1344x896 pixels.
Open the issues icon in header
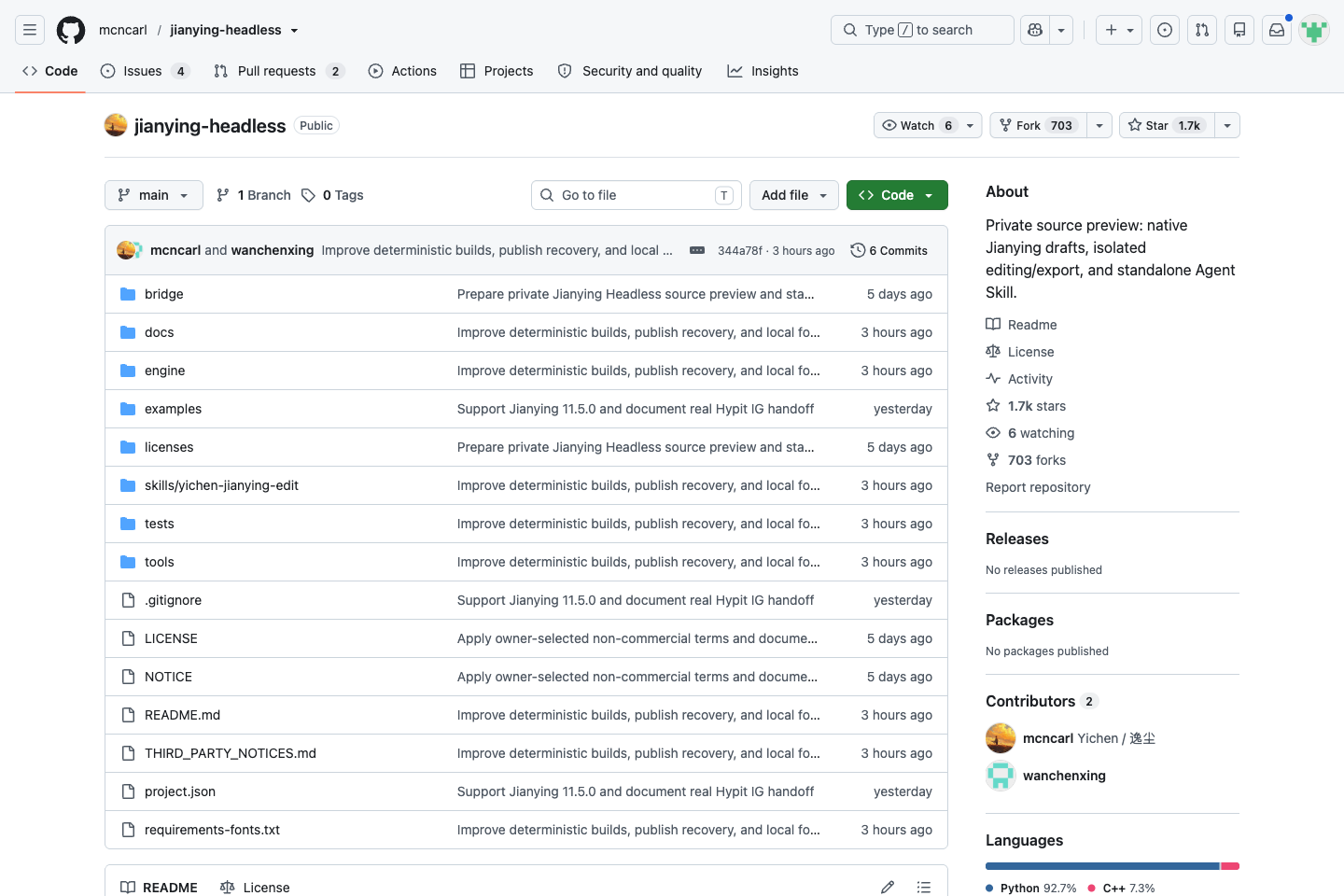click(1165, 30)
